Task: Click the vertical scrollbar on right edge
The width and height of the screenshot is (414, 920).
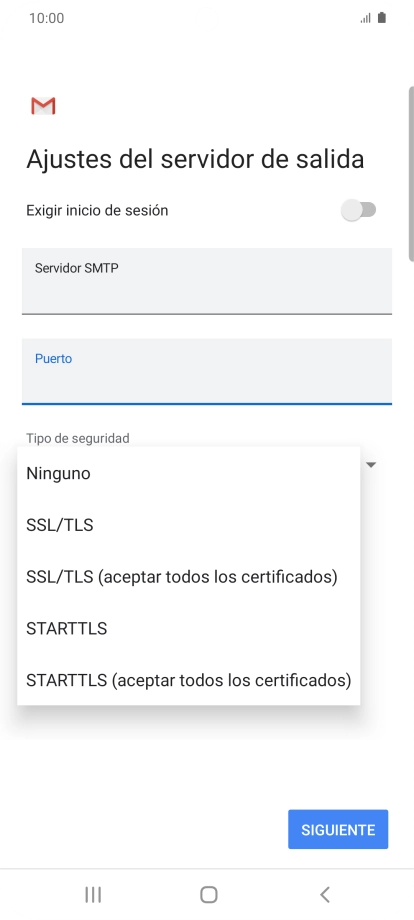Action: tap(411, 174)
